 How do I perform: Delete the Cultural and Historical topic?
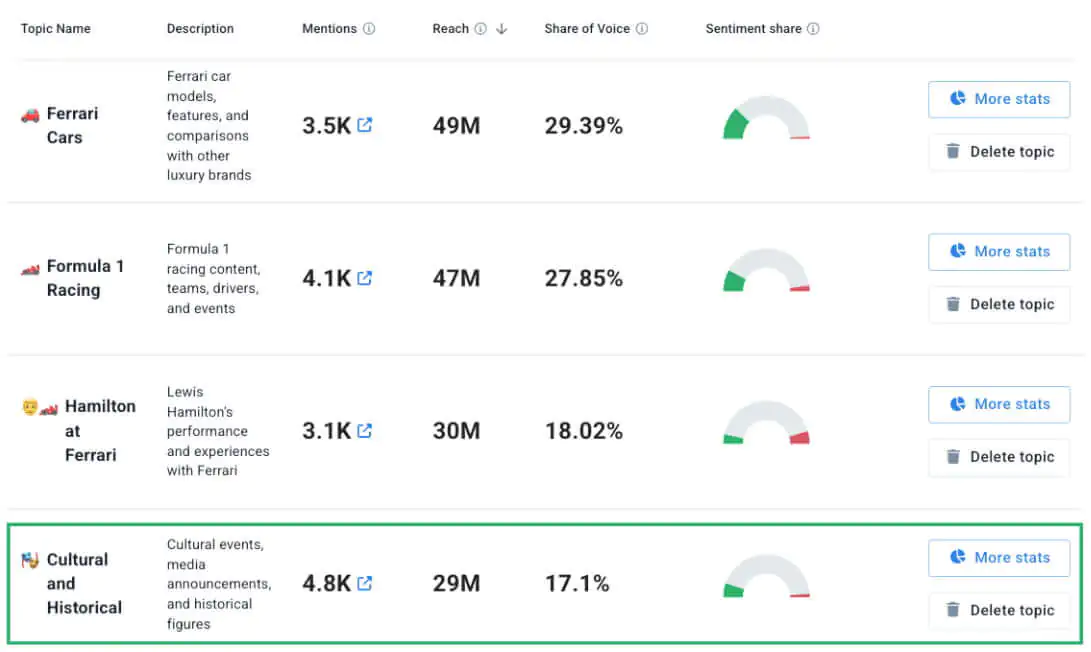coord(998,610)
